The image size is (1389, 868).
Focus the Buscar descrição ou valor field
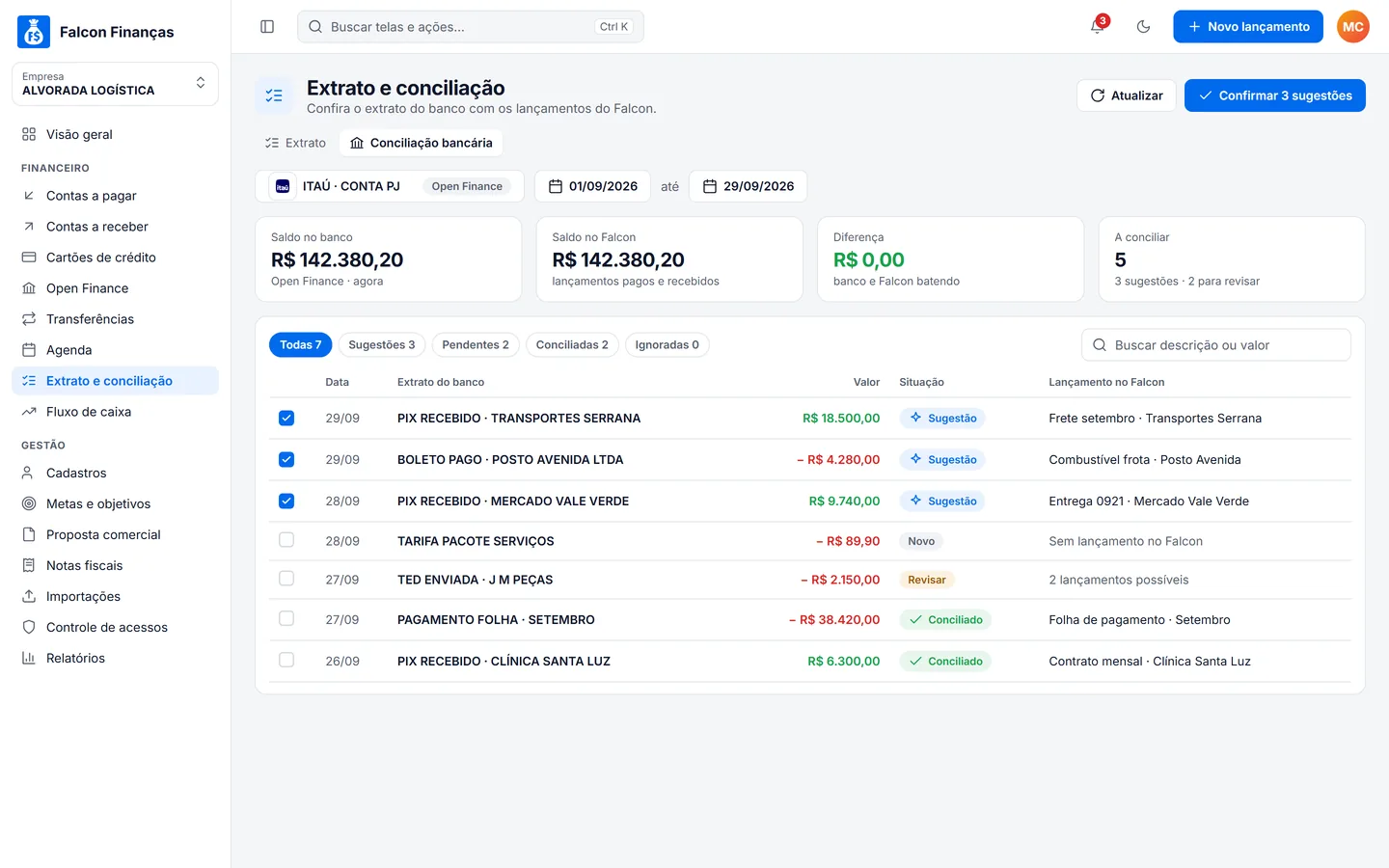tap(1216, 345)
